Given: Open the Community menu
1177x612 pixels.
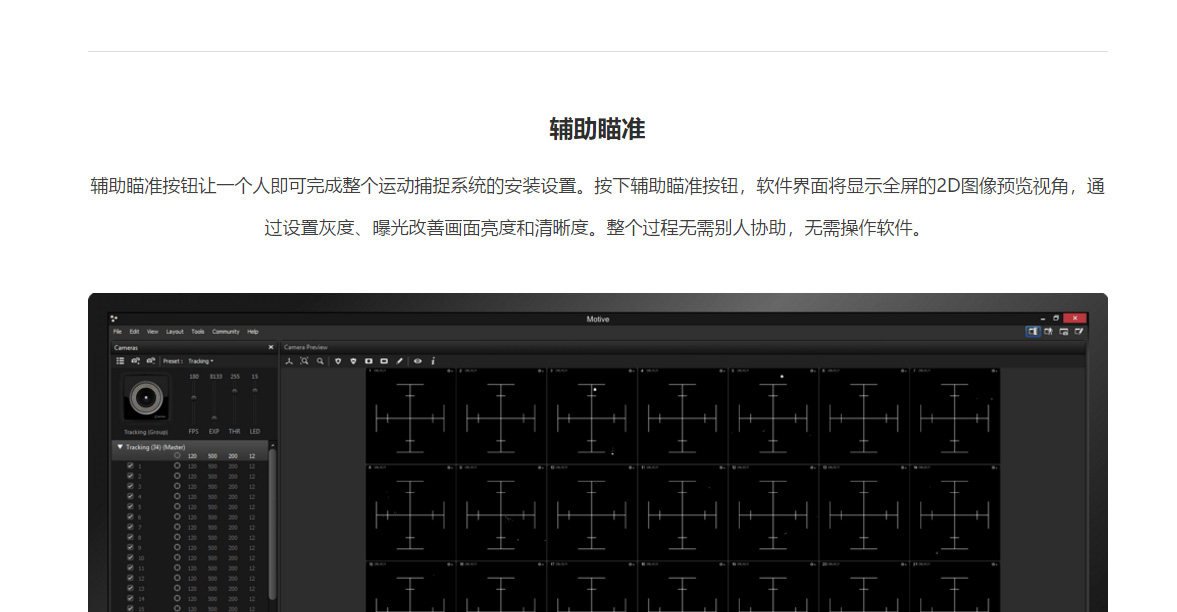Looking at the screenshot, I should tap(225, 331).
